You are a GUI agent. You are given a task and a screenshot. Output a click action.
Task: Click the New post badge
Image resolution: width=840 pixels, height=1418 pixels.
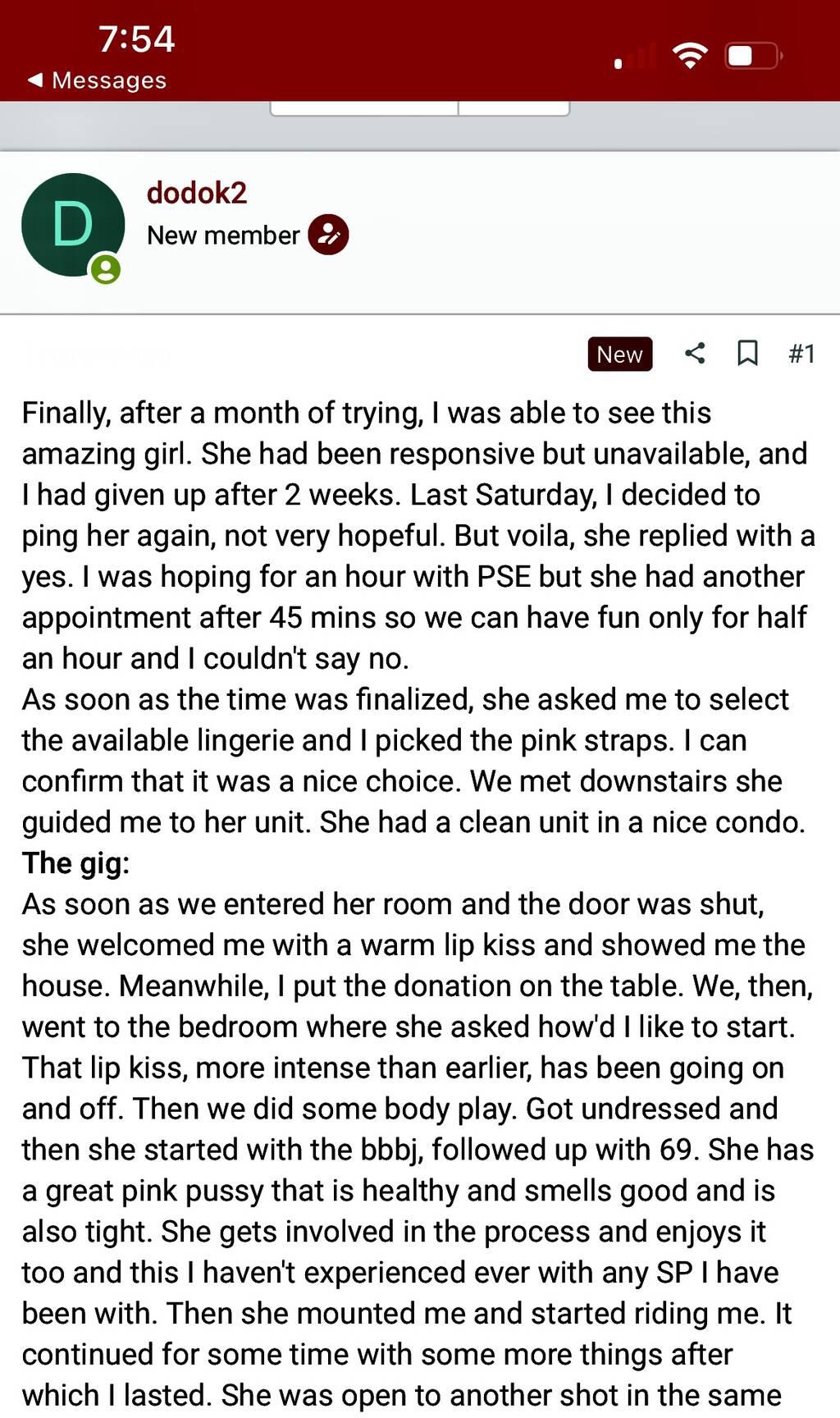619,354
